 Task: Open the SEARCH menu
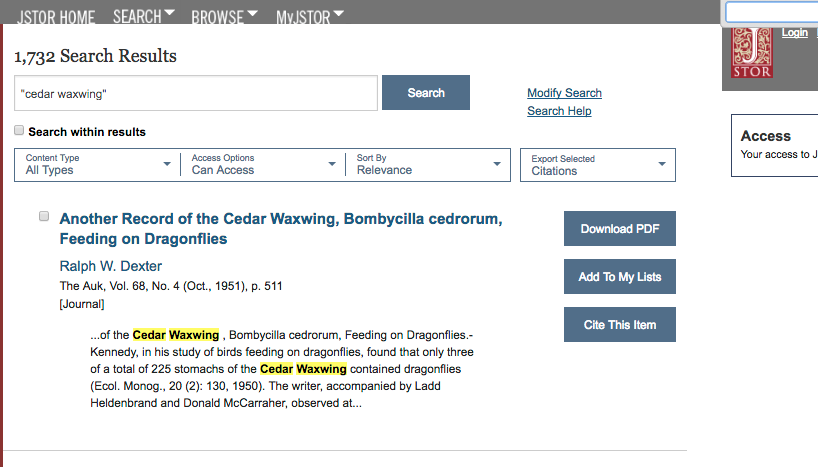[144, 16]
